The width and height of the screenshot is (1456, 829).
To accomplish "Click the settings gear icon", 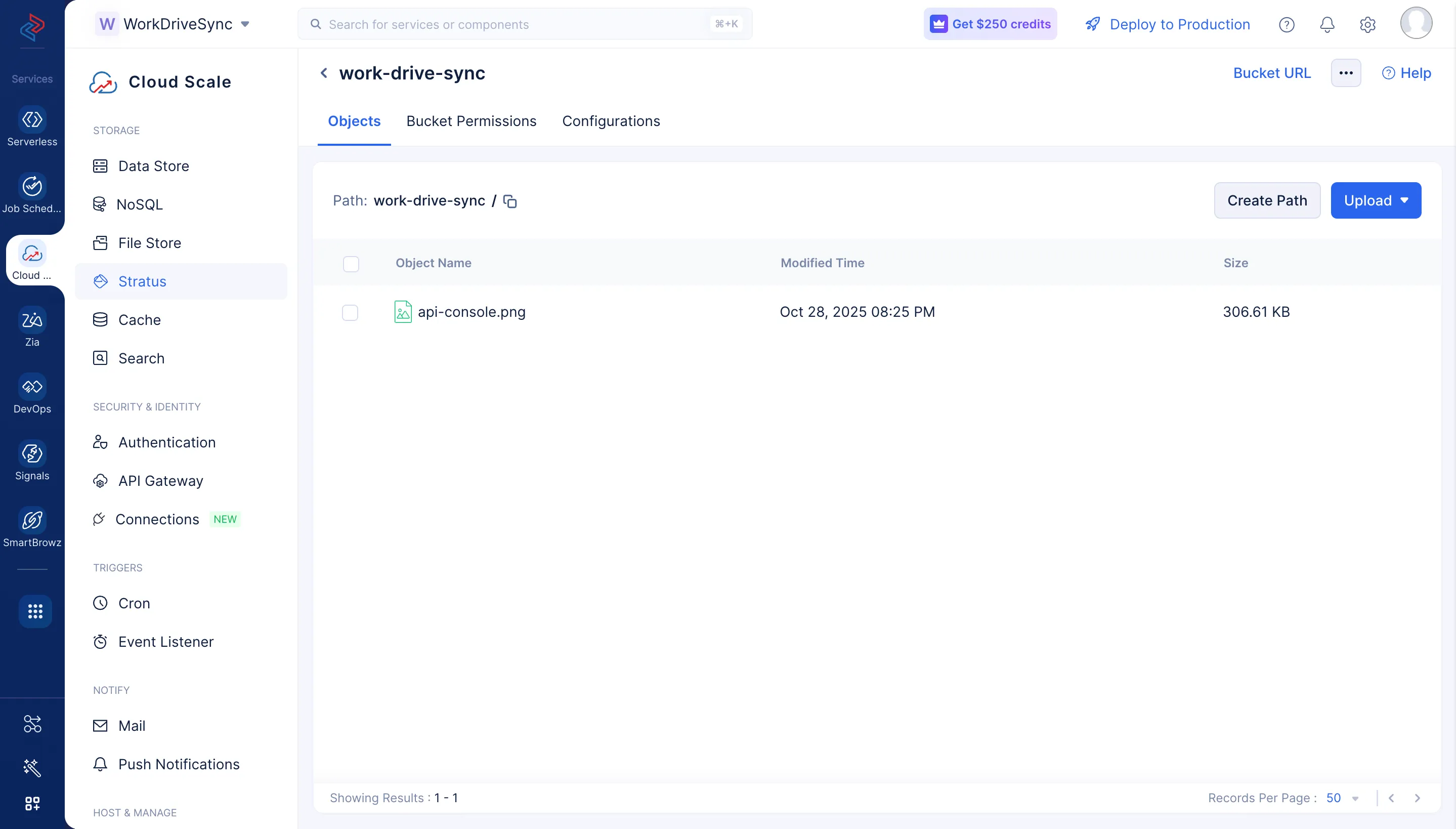I will 1367,24.
